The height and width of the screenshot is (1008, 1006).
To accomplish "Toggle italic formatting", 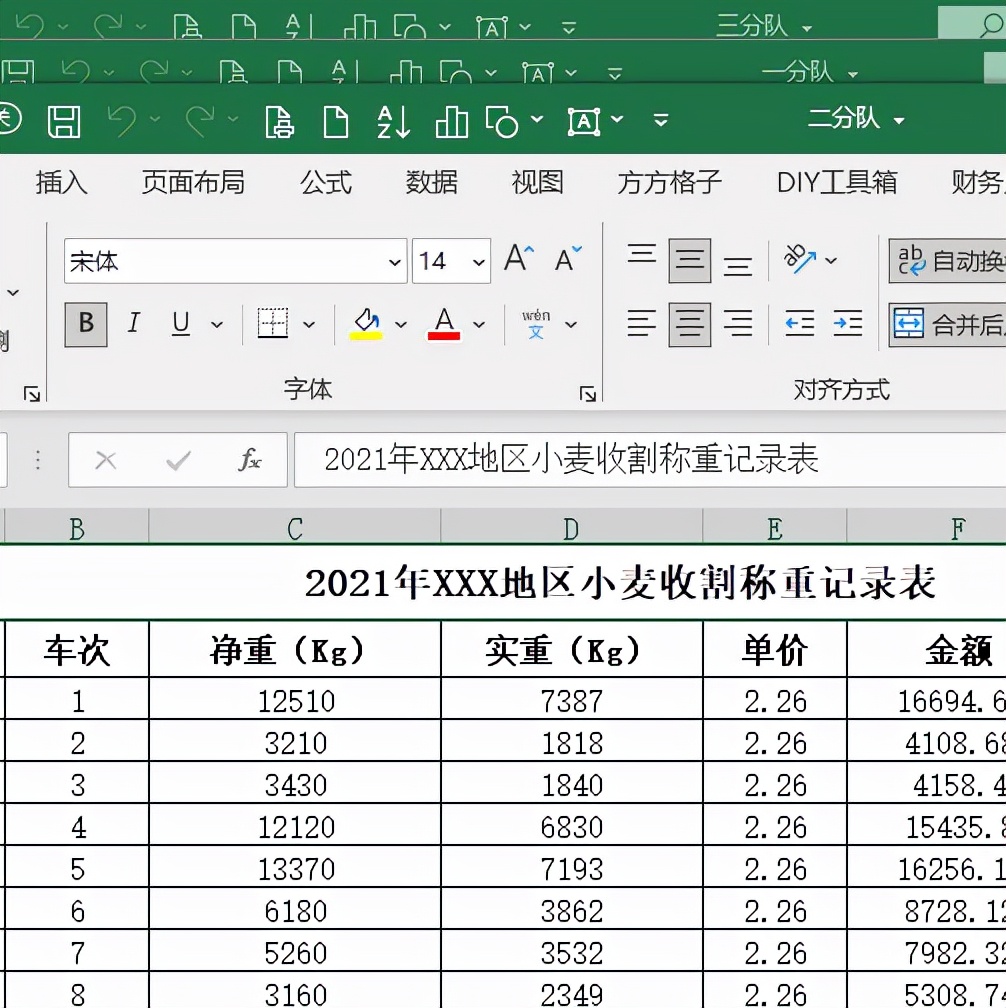I will tap(133, 325).
